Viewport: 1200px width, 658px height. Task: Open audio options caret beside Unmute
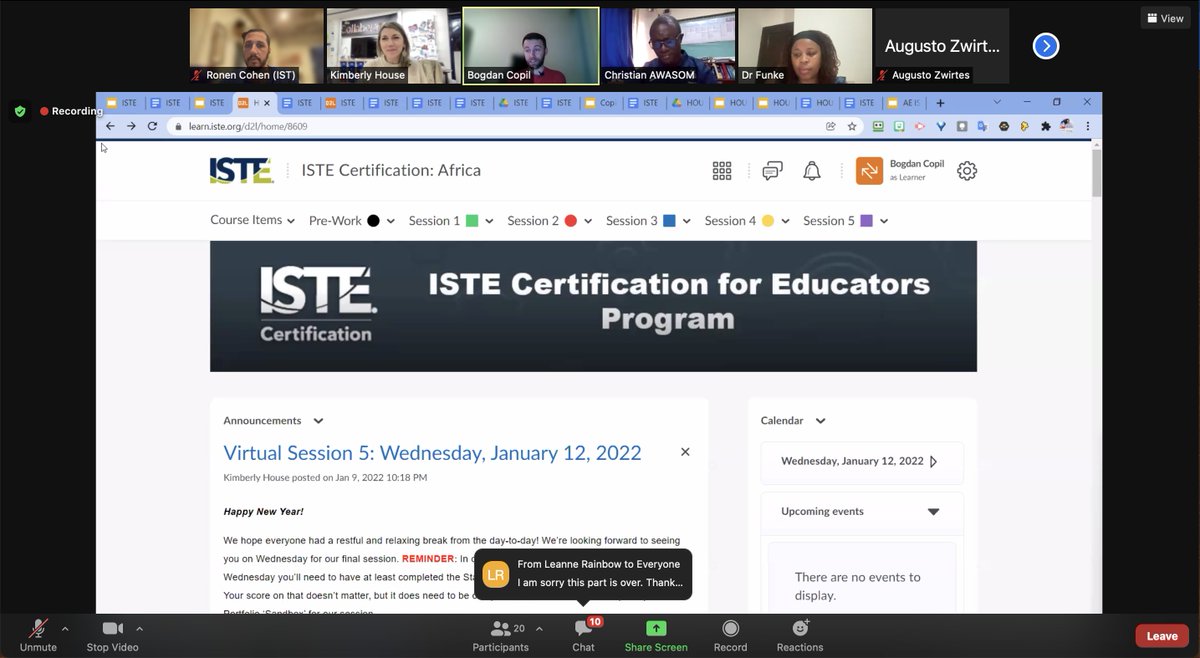(x=65, y=629)
